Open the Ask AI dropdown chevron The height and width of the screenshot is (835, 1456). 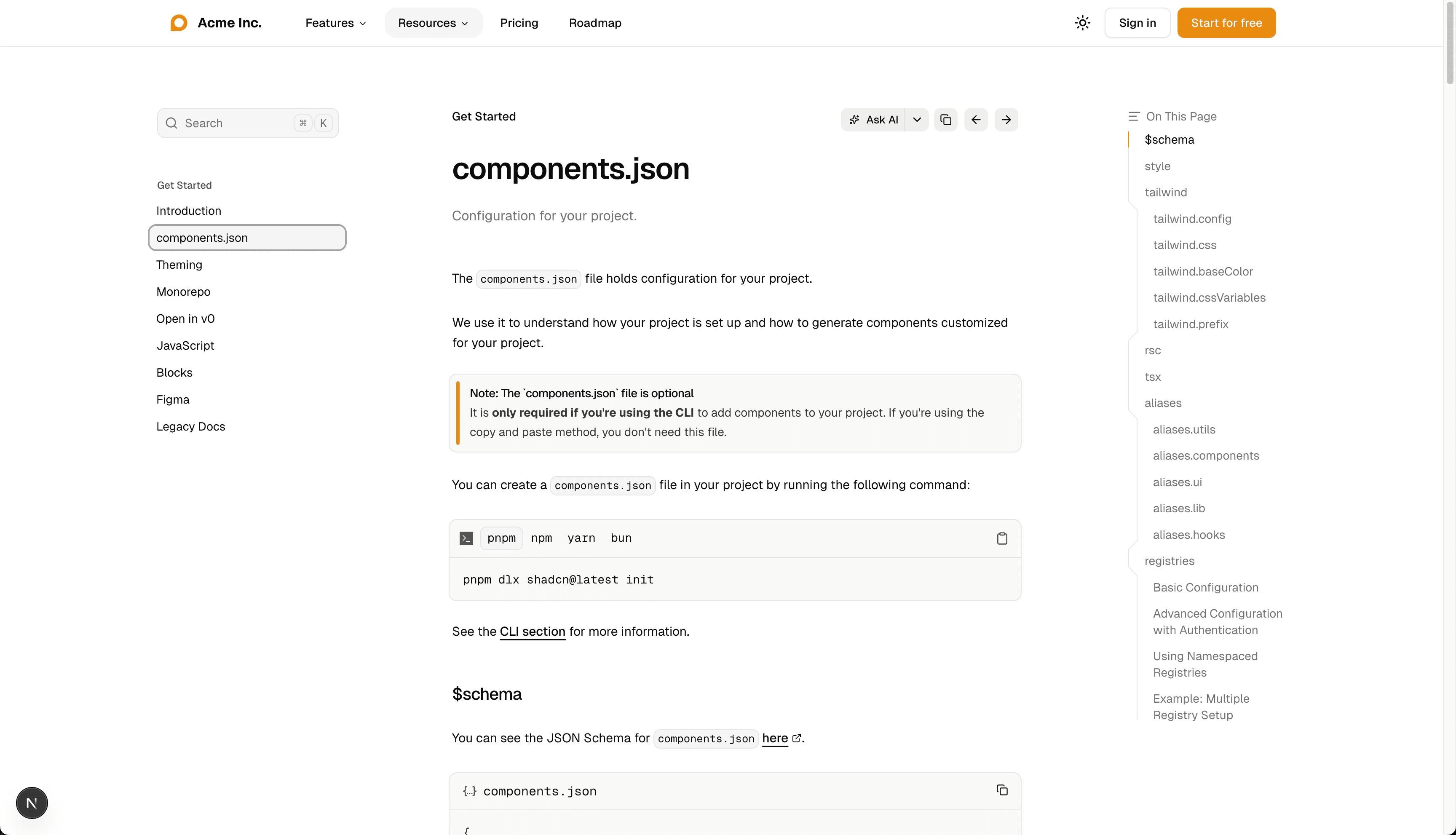coord(916,119)
